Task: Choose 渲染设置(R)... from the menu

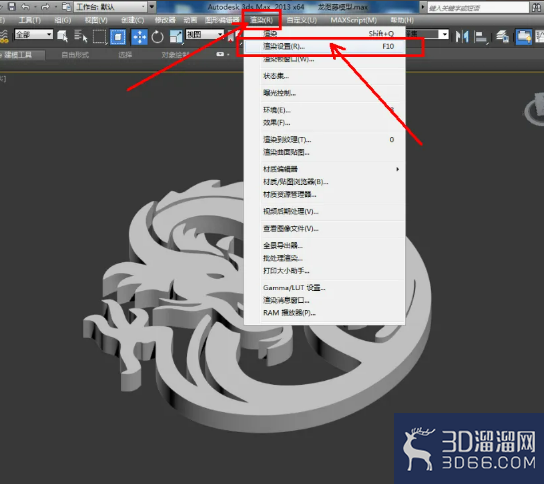Action: coord(325,46)
